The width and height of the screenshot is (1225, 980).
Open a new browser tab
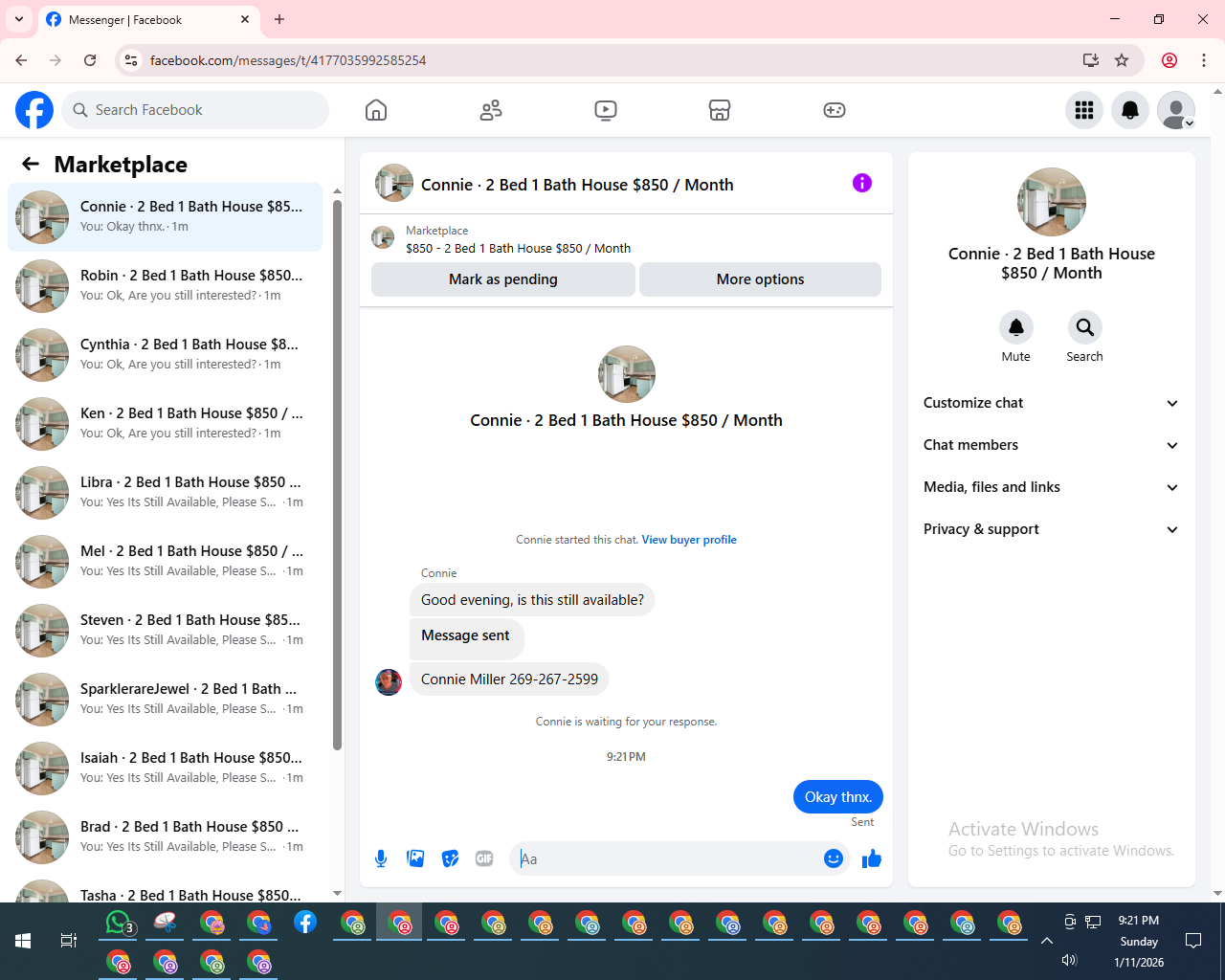pos(279,19)
